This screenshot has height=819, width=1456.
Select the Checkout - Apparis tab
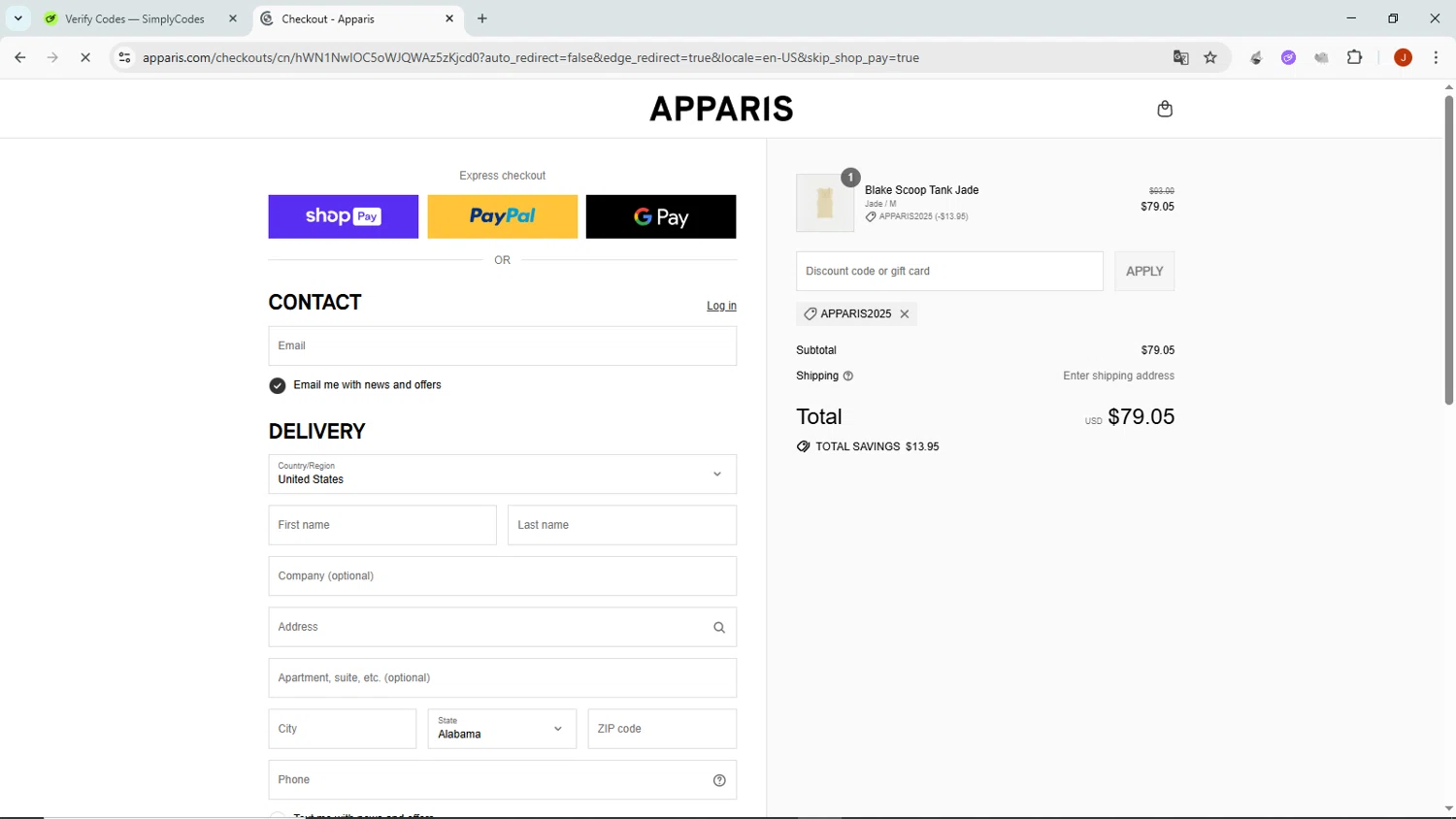(356, 18)
